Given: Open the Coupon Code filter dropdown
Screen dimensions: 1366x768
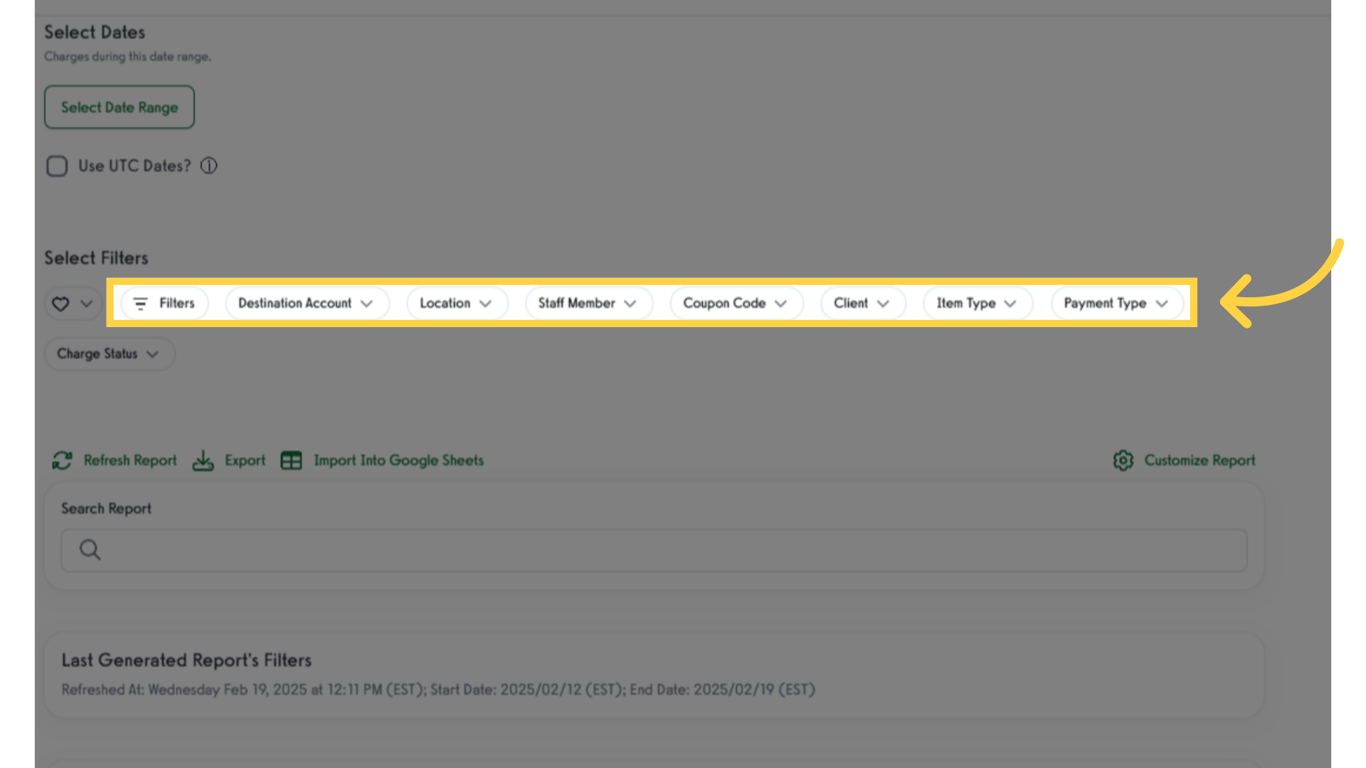Looking at the screenshot, I should click(x=735, y=303).
